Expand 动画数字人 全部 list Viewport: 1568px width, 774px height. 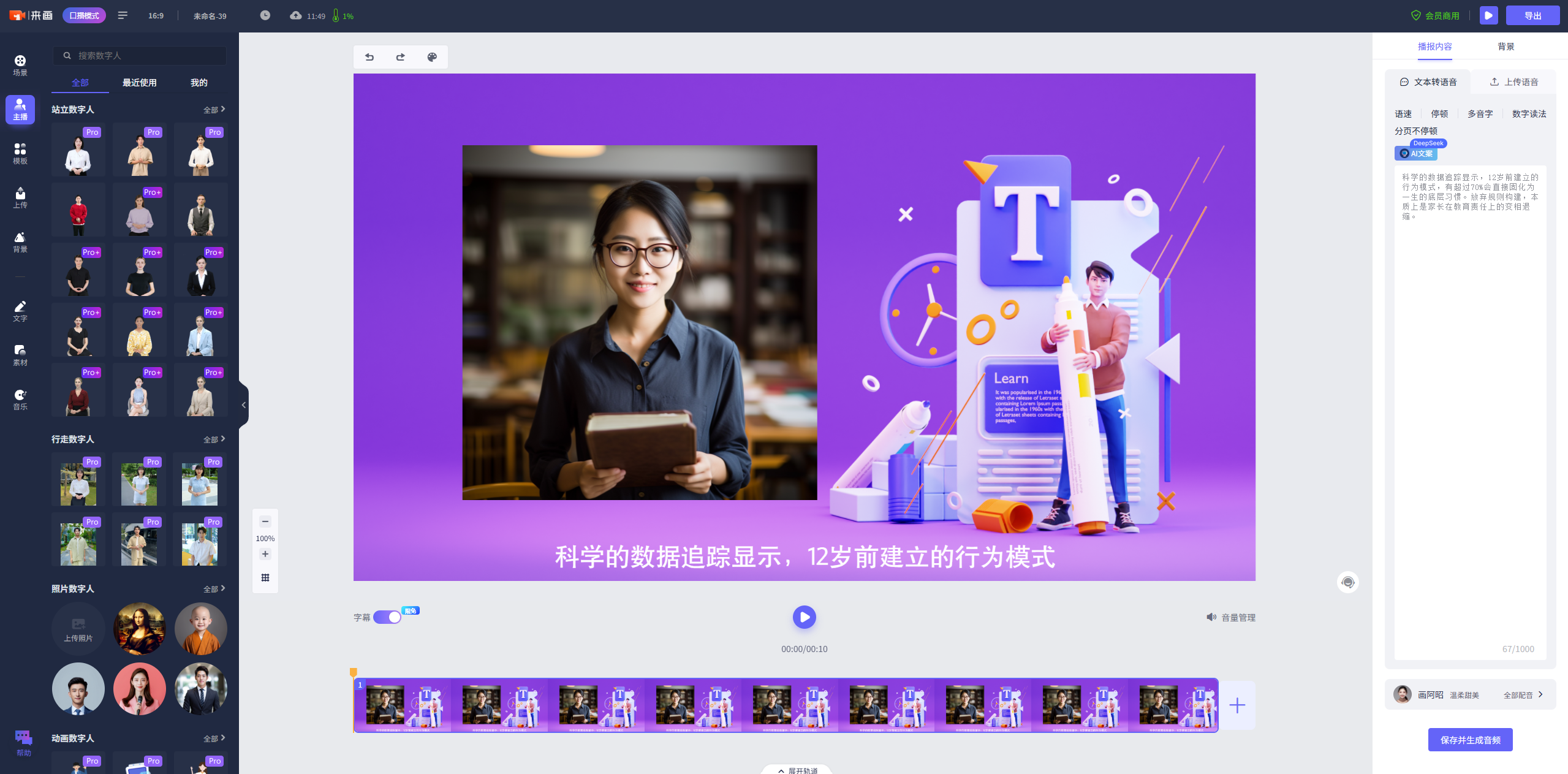pyautogui.click(x=214, y=738)
